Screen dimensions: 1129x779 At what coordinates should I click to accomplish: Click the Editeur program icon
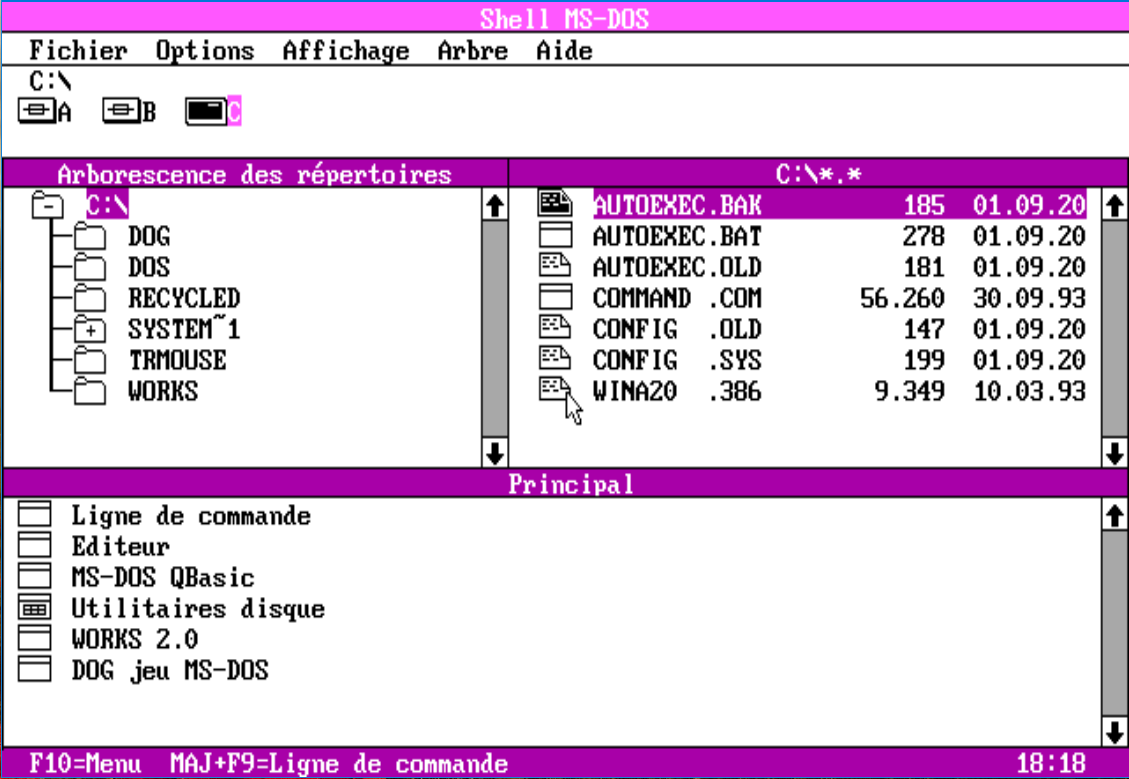35,546
